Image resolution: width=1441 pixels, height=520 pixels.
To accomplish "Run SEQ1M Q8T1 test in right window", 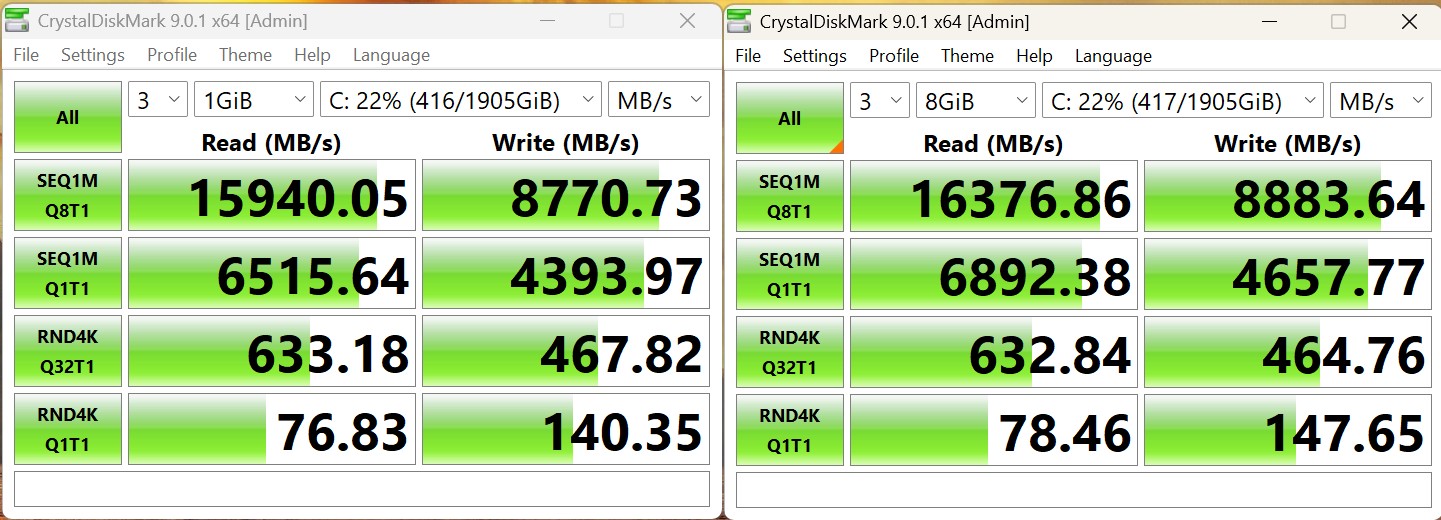I will pyautogui.click(x=790, y=196).
